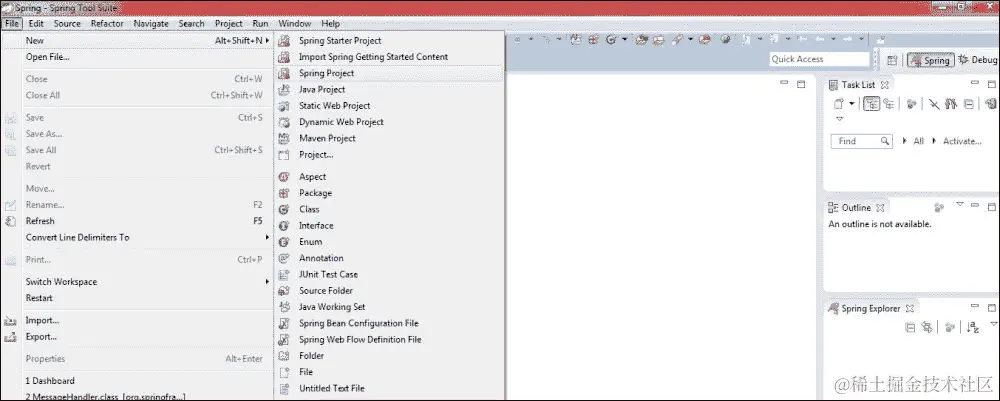1000x401 pixels.
Task: Select Untitled Text File entry
Action: click(390, 388)
